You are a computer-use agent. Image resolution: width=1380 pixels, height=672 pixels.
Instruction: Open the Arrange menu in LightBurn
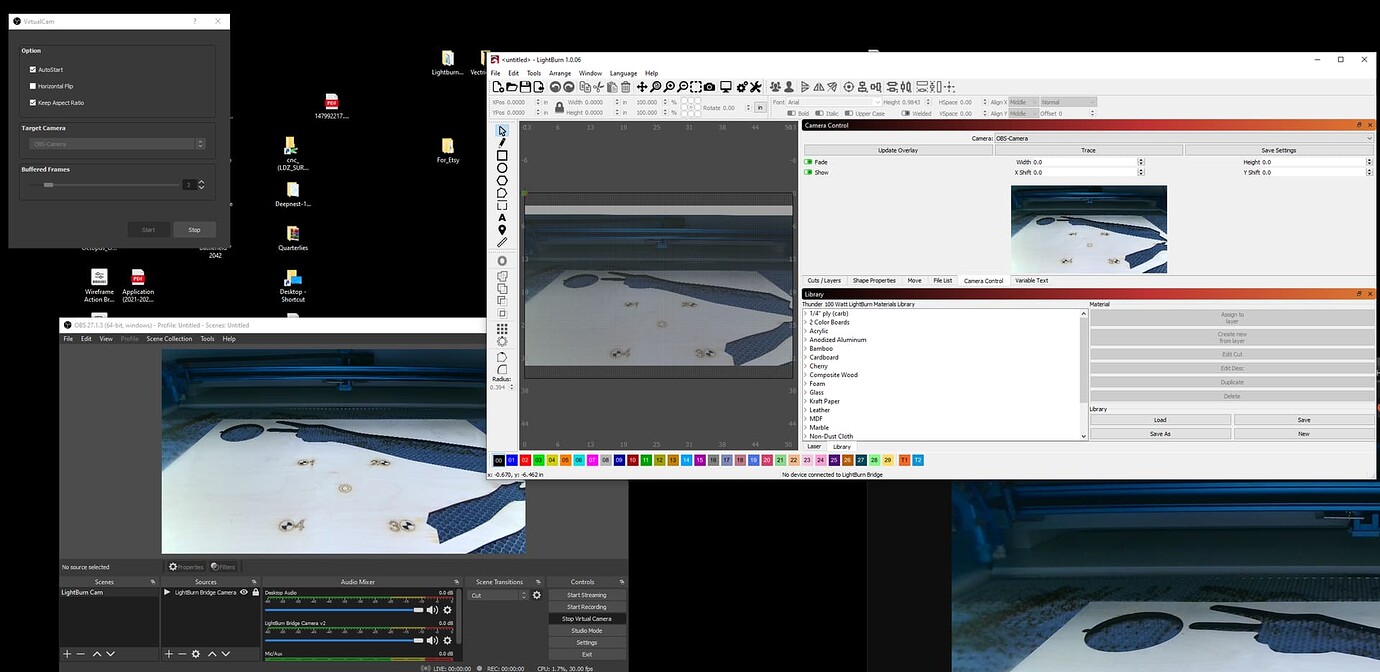pos(559,73)
